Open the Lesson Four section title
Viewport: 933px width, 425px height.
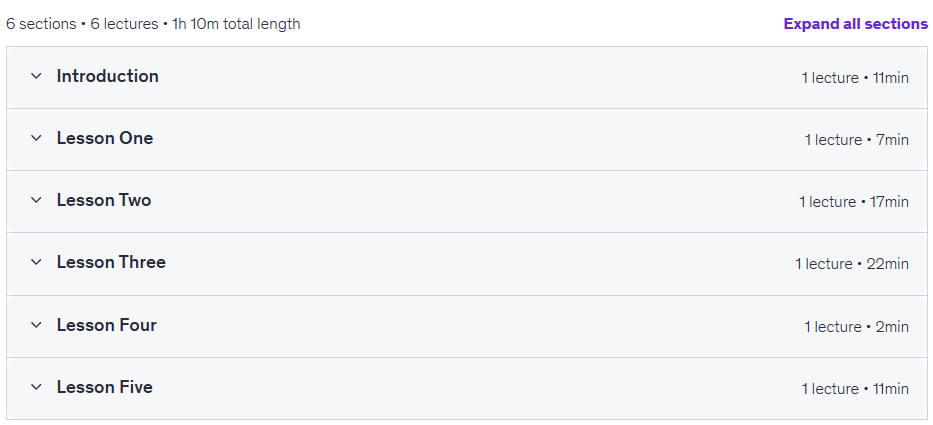coord(107,325)
